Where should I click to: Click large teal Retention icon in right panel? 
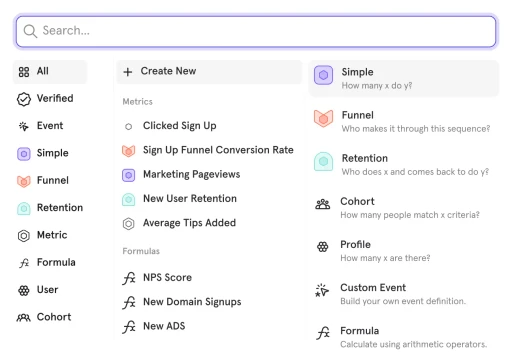[323, 161]
